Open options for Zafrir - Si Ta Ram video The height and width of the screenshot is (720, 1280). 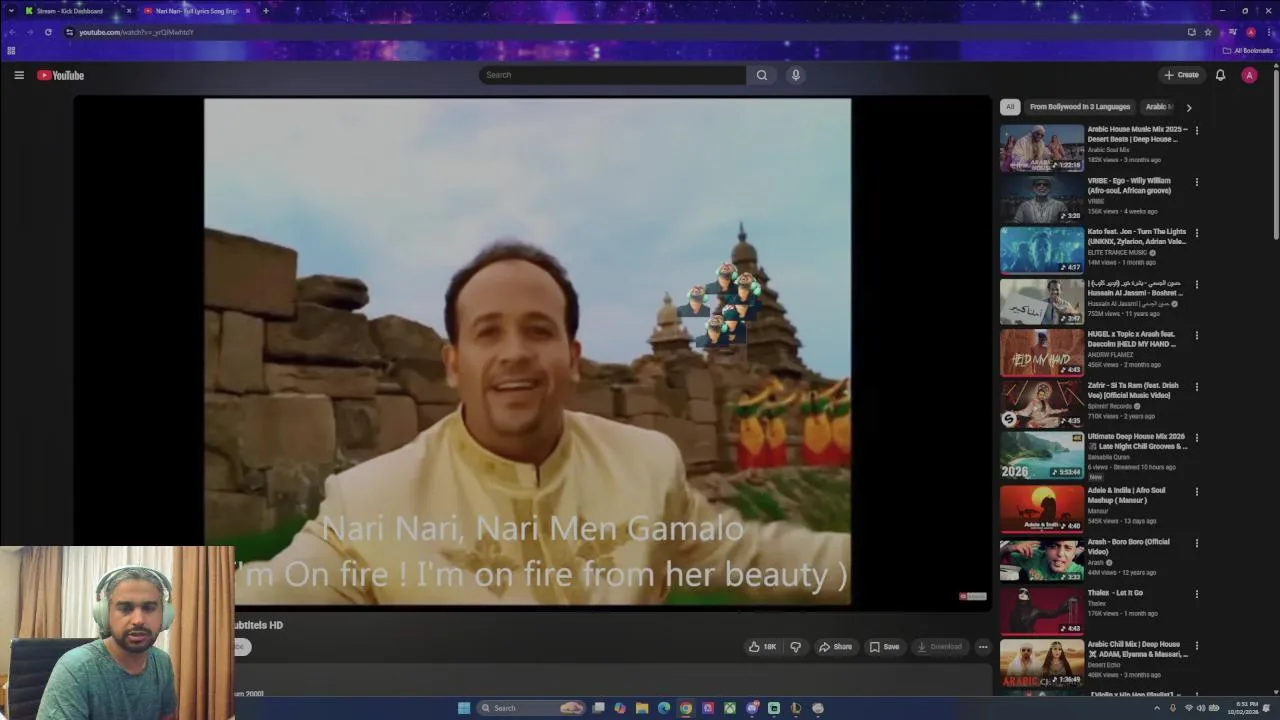point(1196,387)
